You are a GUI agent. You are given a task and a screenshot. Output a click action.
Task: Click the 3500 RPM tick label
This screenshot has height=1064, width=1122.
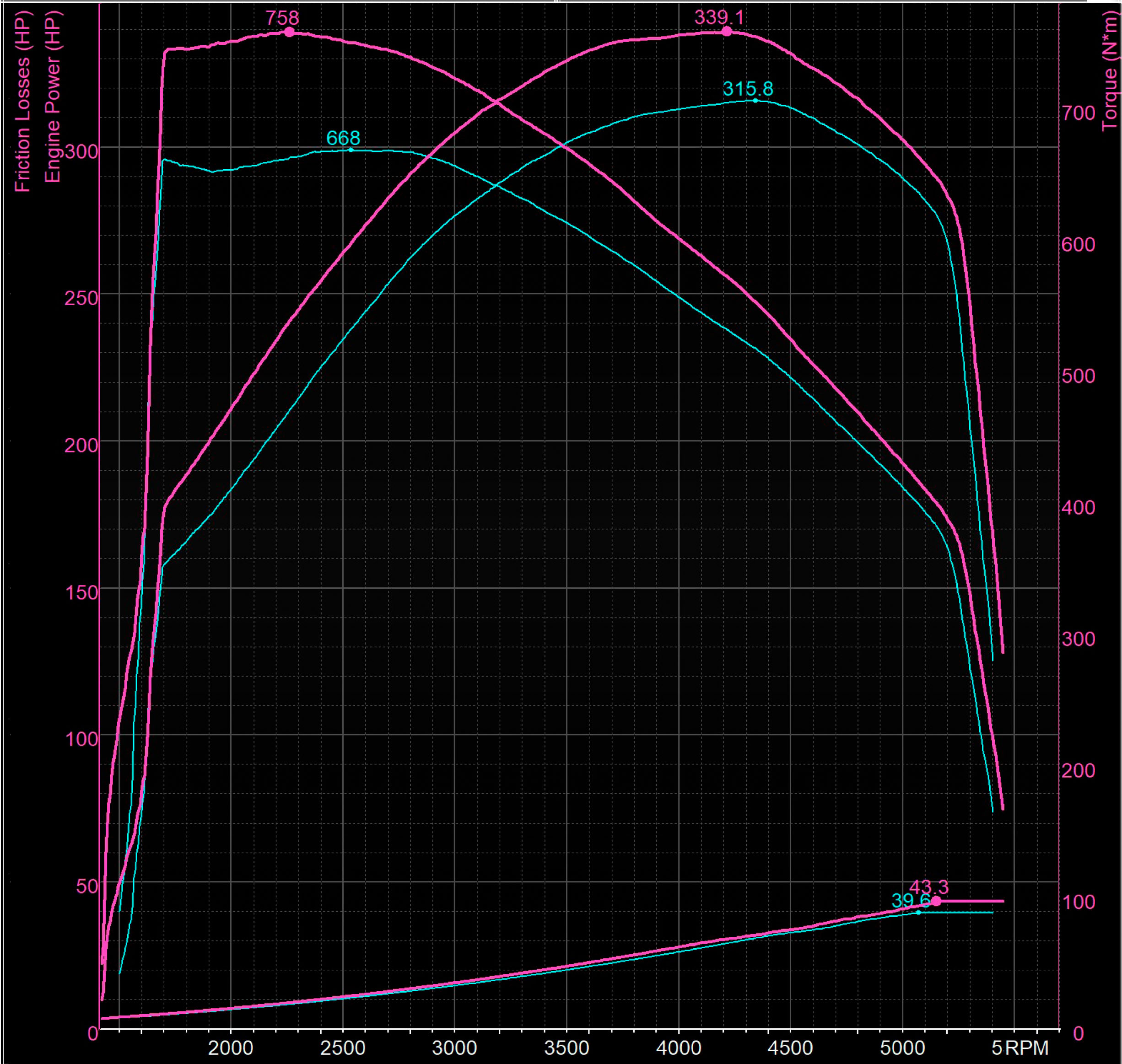tap(566, 1048)
